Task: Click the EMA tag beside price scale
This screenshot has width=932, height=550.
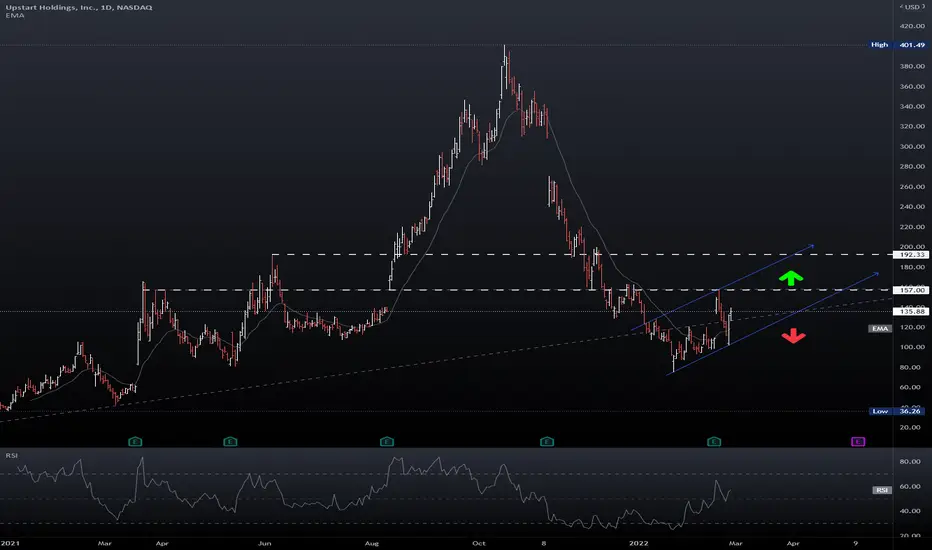Action: pyautogui.click(x=880, y=328)
